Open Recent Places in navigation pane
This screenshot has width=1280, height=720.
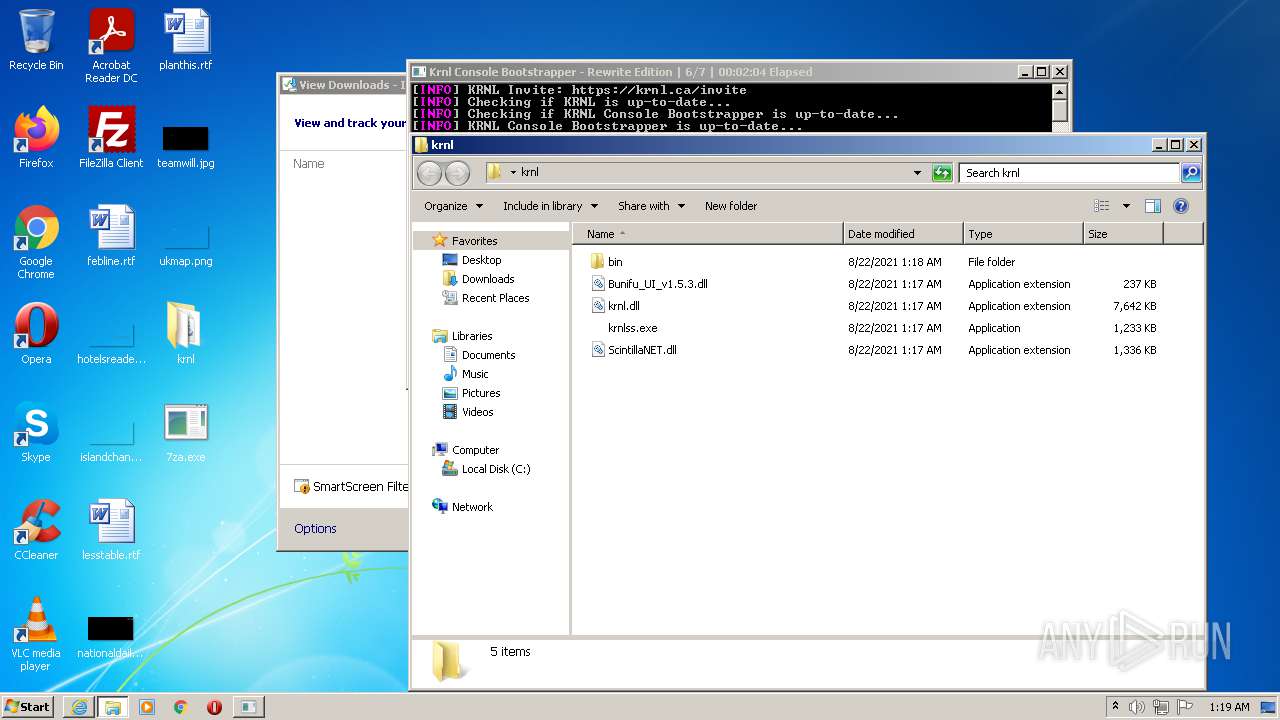coord(495,298)
